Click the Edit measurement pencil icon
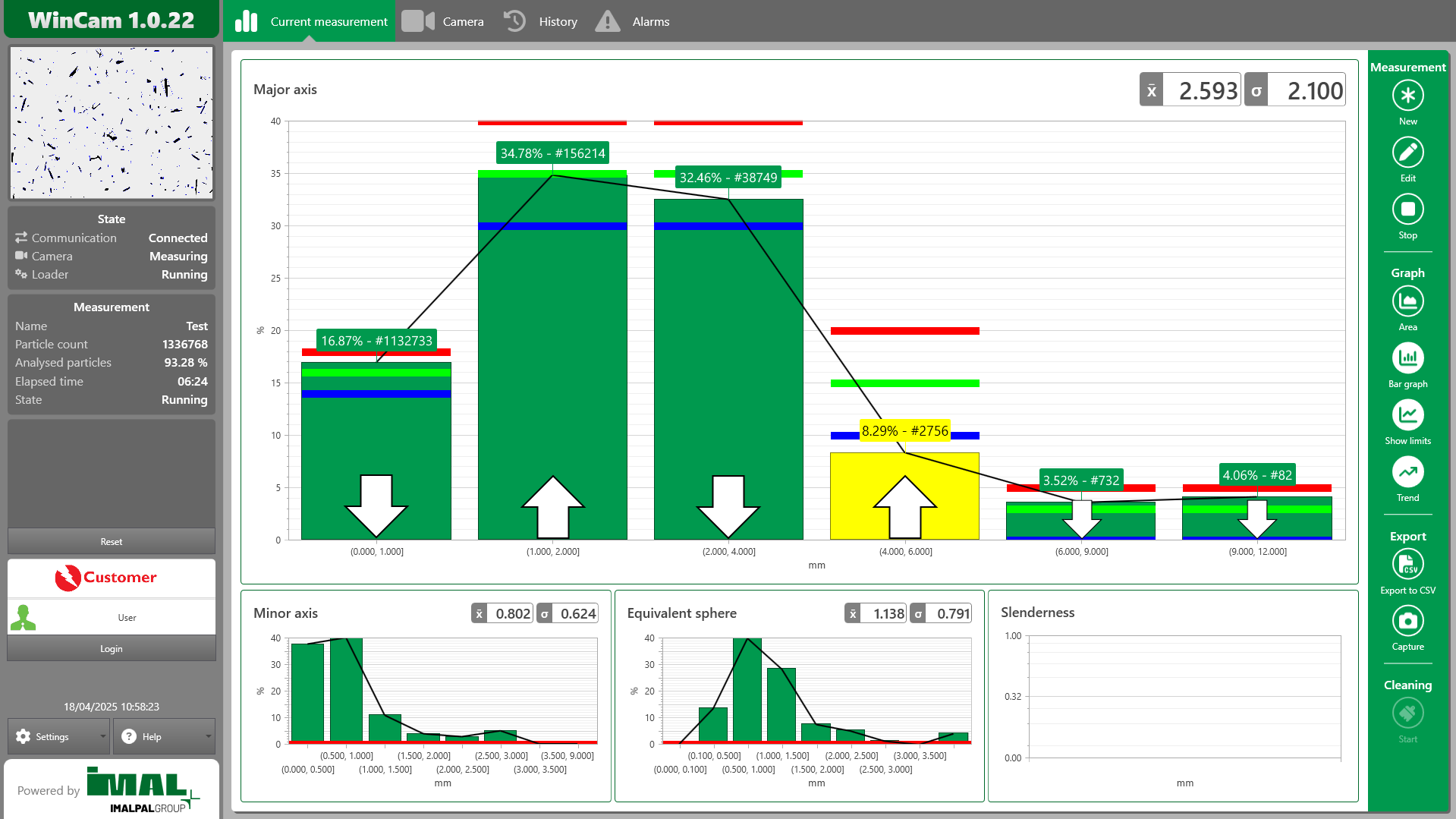 [1407, 153]
